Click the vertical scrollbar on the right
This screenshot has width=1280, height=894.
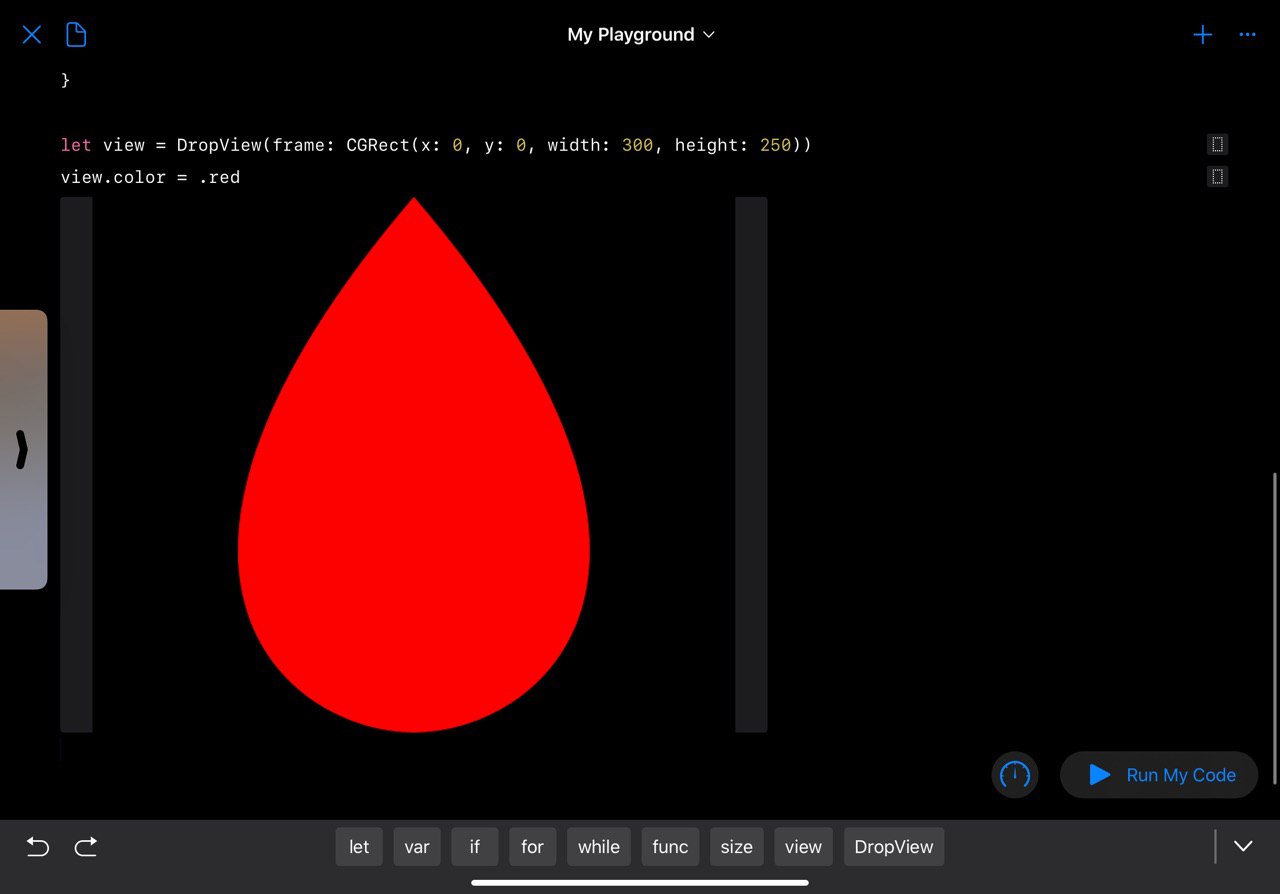[x=1274, y=628]
